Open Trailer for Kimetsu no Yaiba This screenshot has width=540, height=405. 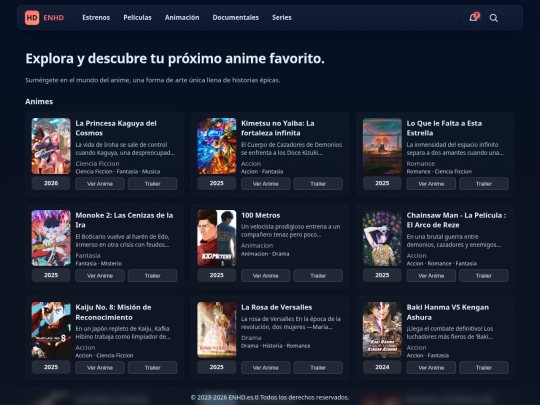coord(318,184)
